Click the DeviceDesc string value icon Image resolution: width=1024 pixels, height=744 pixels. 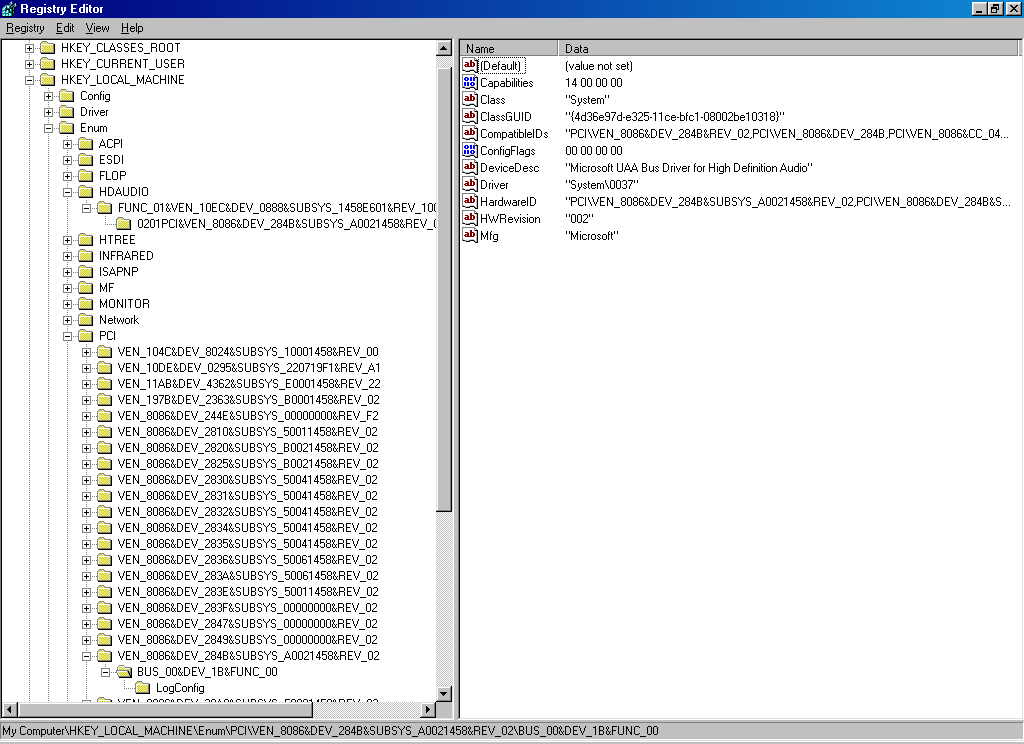click(x=470, y=167)
